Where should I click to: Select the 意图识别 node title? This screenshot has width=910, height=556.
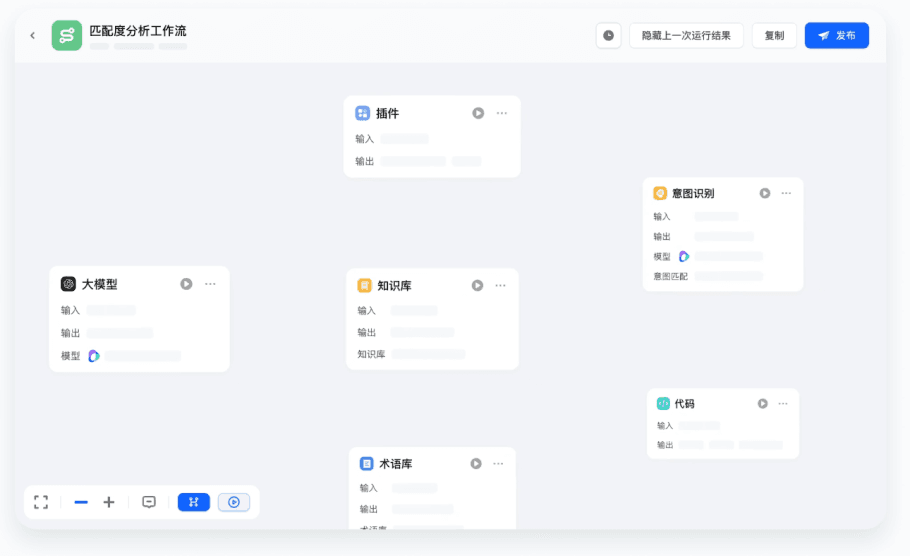tap(694, 193)
